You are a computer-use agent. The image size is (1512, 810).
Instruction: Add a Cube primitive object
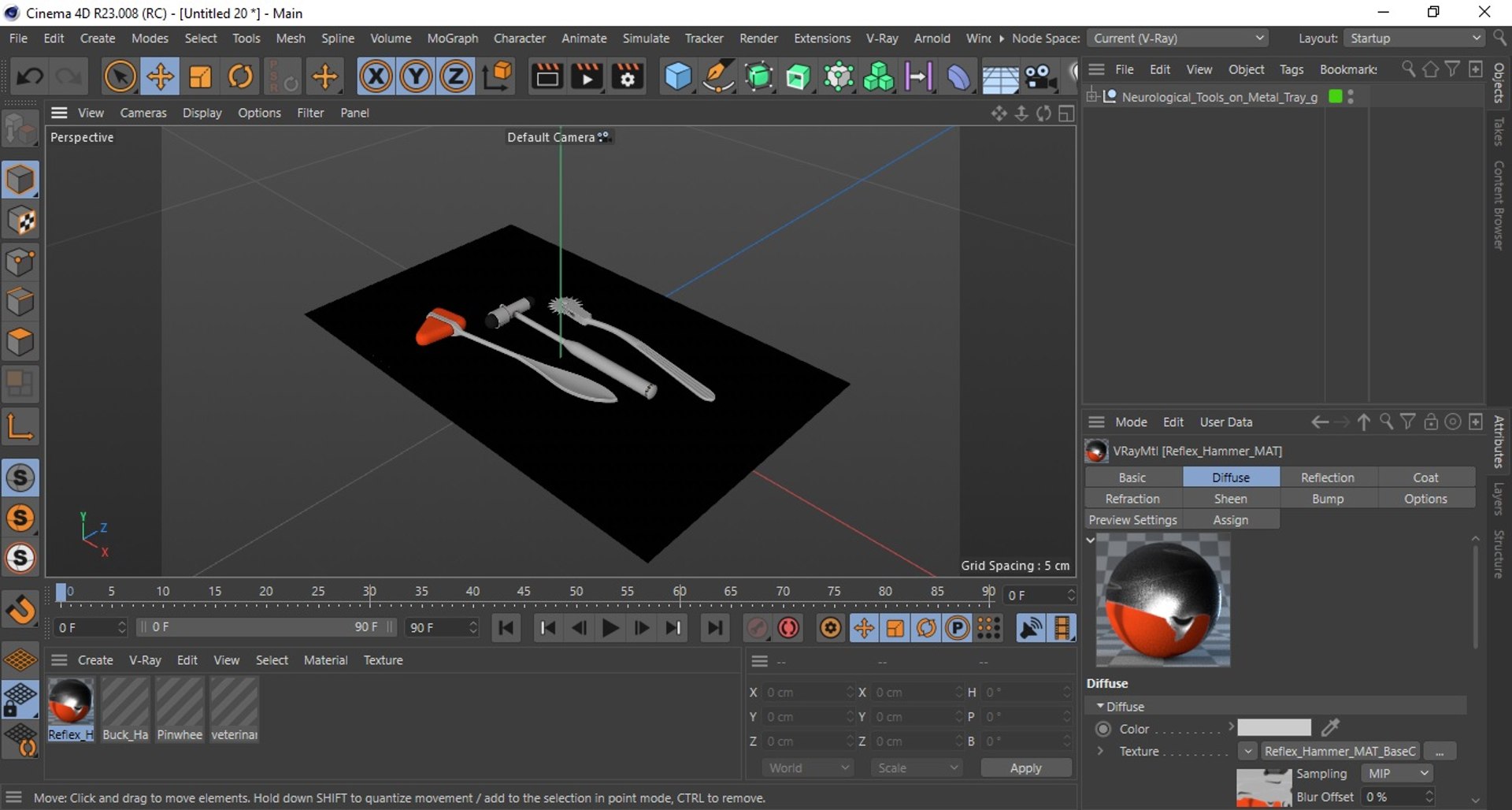click(x=677, y=76)
